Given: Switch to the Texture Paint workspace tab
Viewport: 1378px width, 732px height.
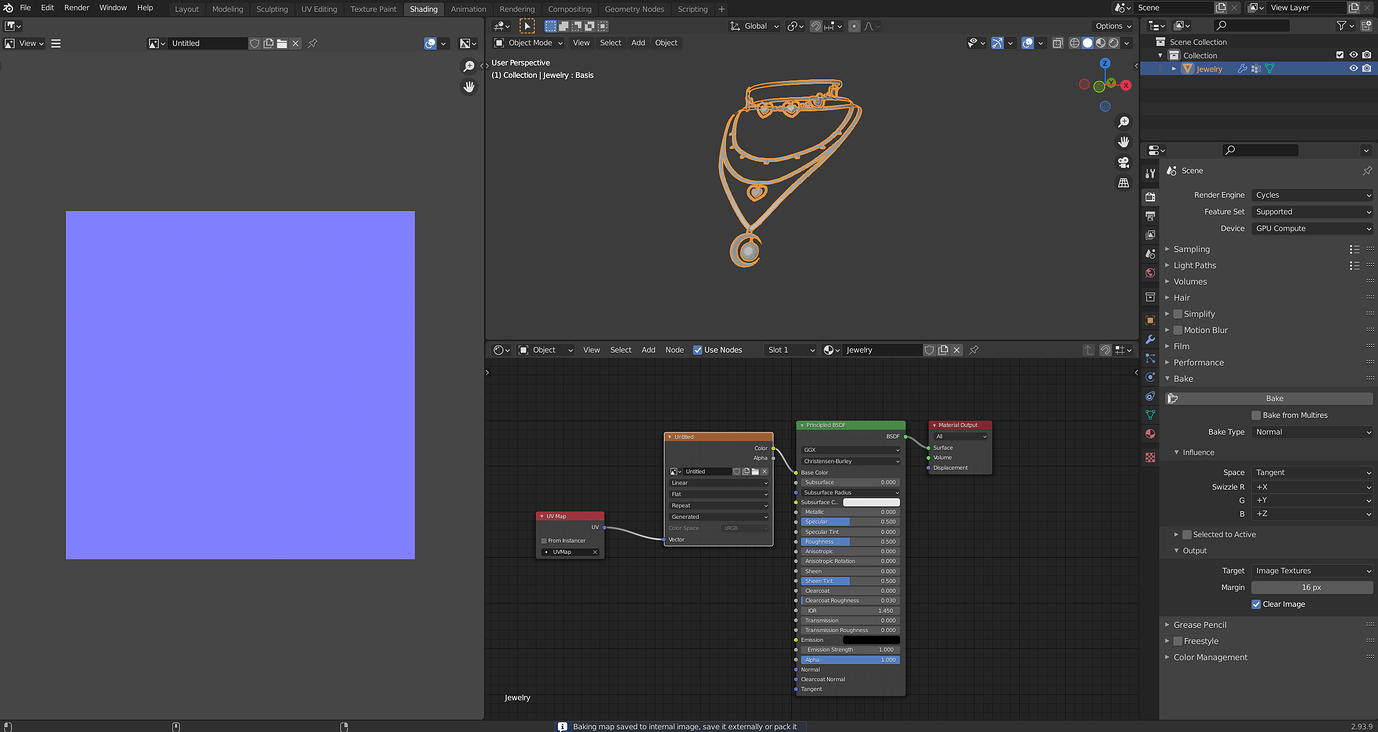Looking at the screenshot, I should pos(373,9).
